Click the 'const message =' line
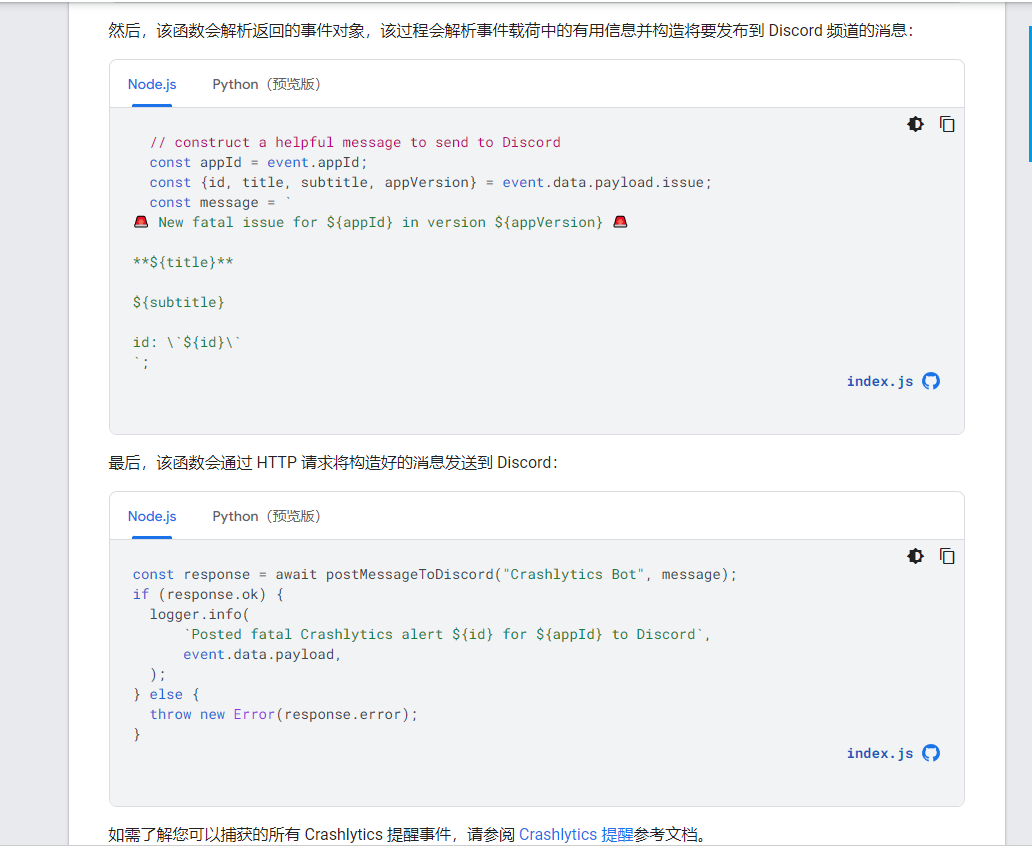The image size is (1032, 854). click(x=220, y=203)
